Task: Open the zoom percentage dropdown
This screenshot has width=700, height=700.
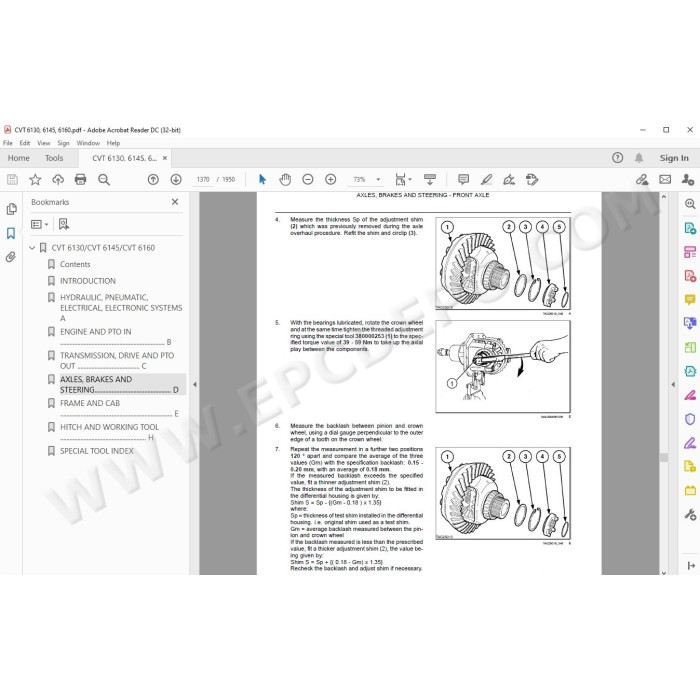Action: [378, 179]
